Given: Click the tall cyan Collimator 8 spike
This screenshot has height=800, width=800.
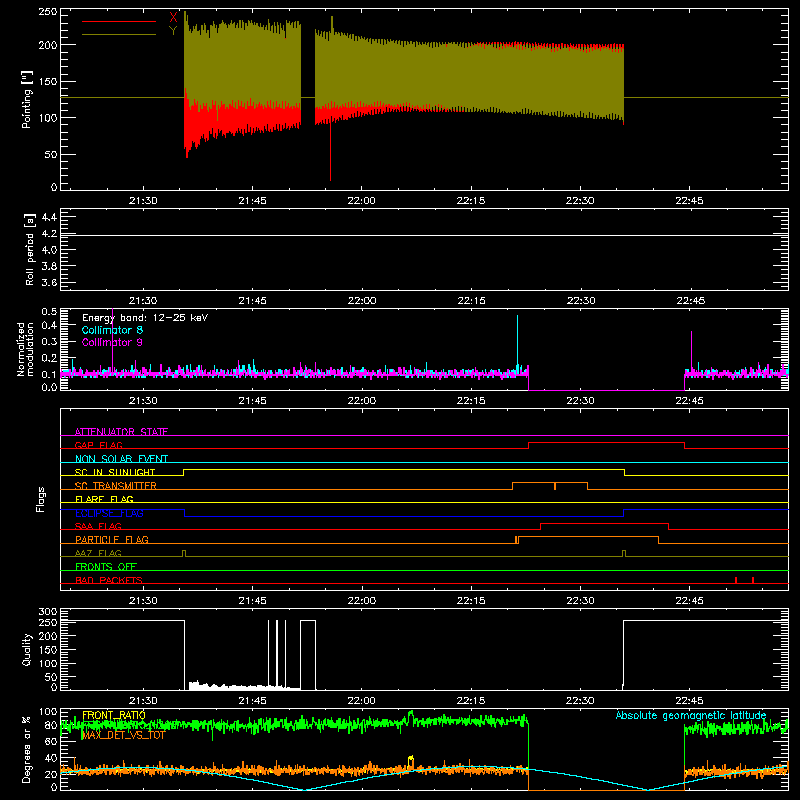Looking at the screenshot, I should [x=517, y=341].
